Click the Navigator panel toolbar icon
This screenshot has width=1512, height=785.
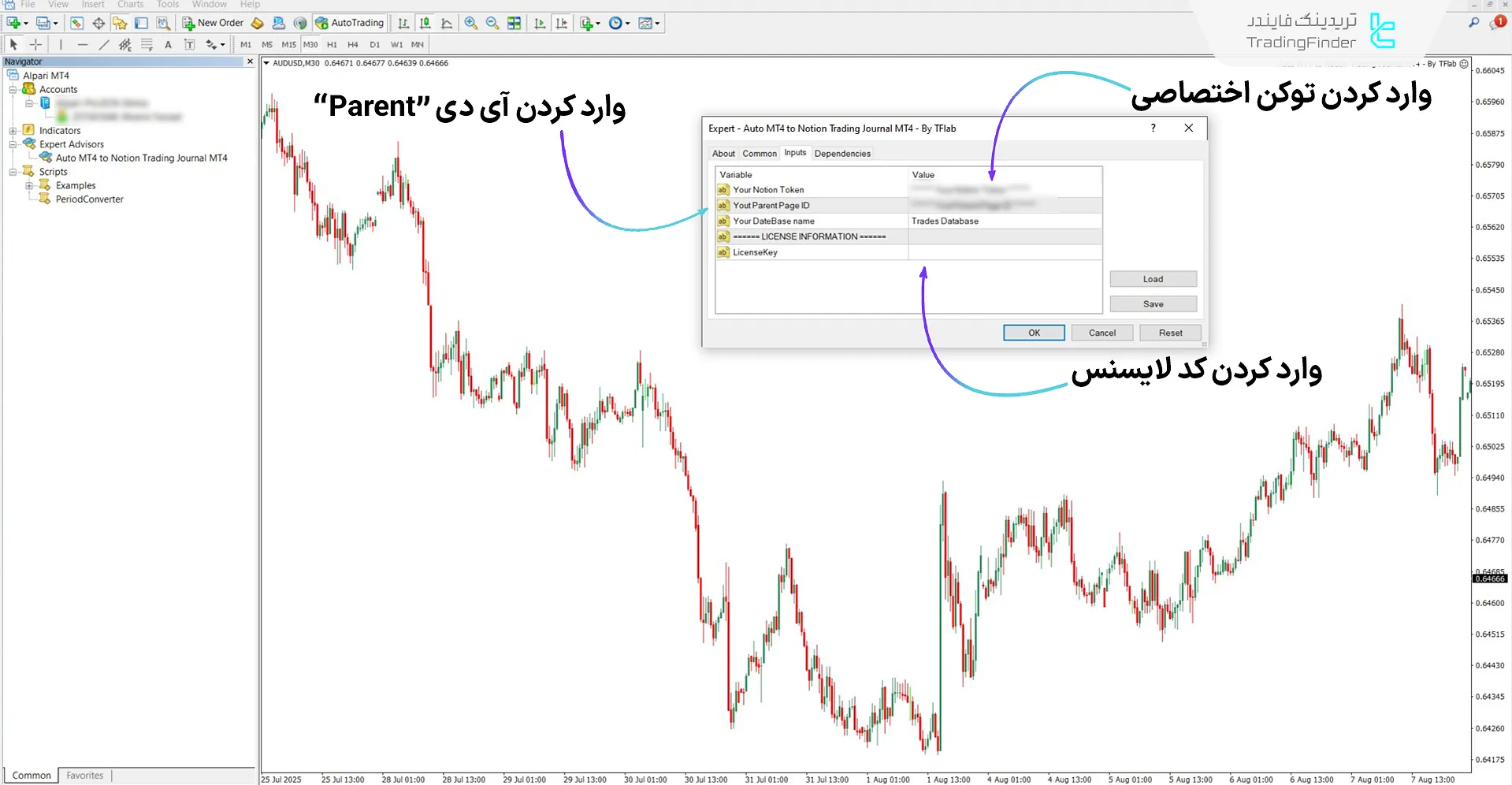(119, 23)
